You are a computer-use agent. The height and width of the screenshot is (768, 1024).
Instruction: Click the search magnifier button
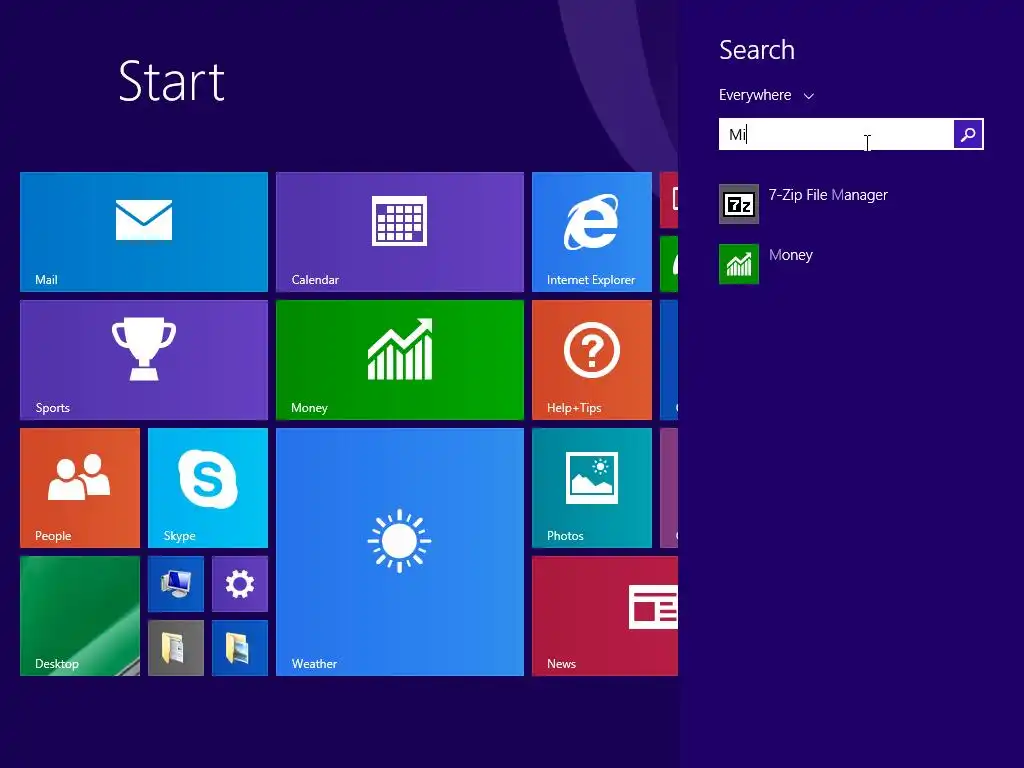pos(968,134)
